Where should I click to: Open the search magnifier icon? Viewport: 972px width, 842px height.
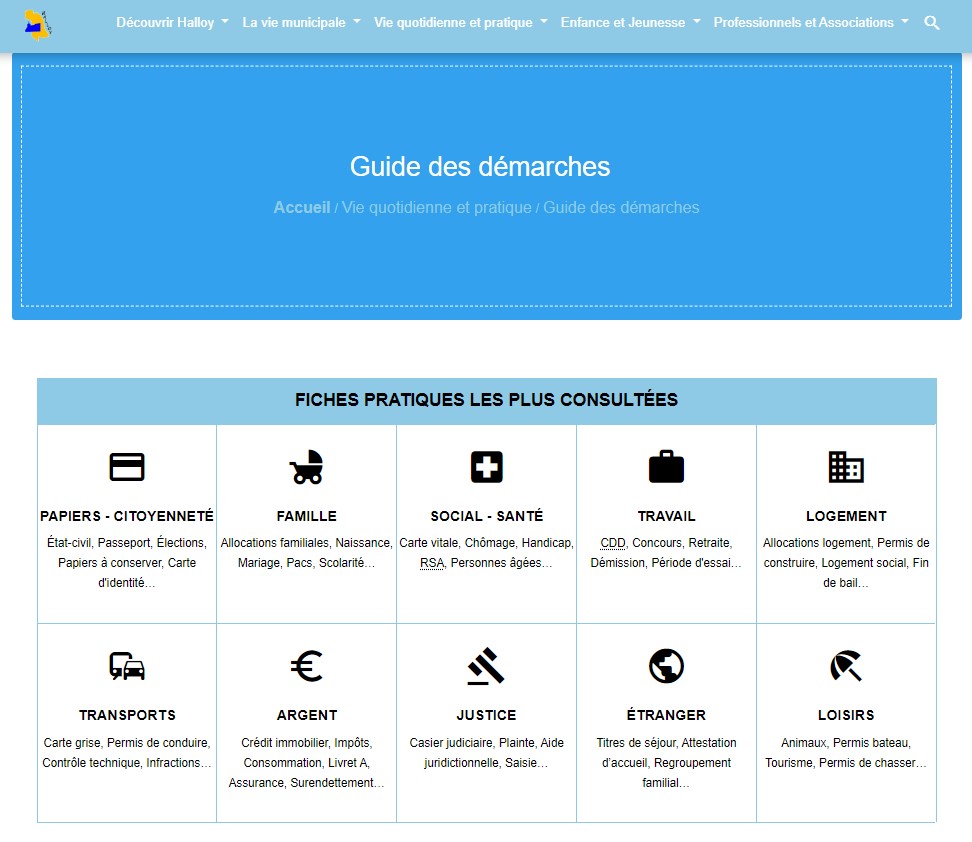(932, 23)
